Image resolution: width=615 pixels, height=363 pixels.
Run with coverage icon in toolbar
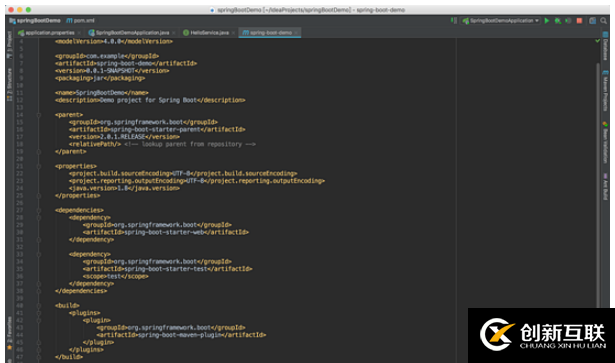pos(568,21)
